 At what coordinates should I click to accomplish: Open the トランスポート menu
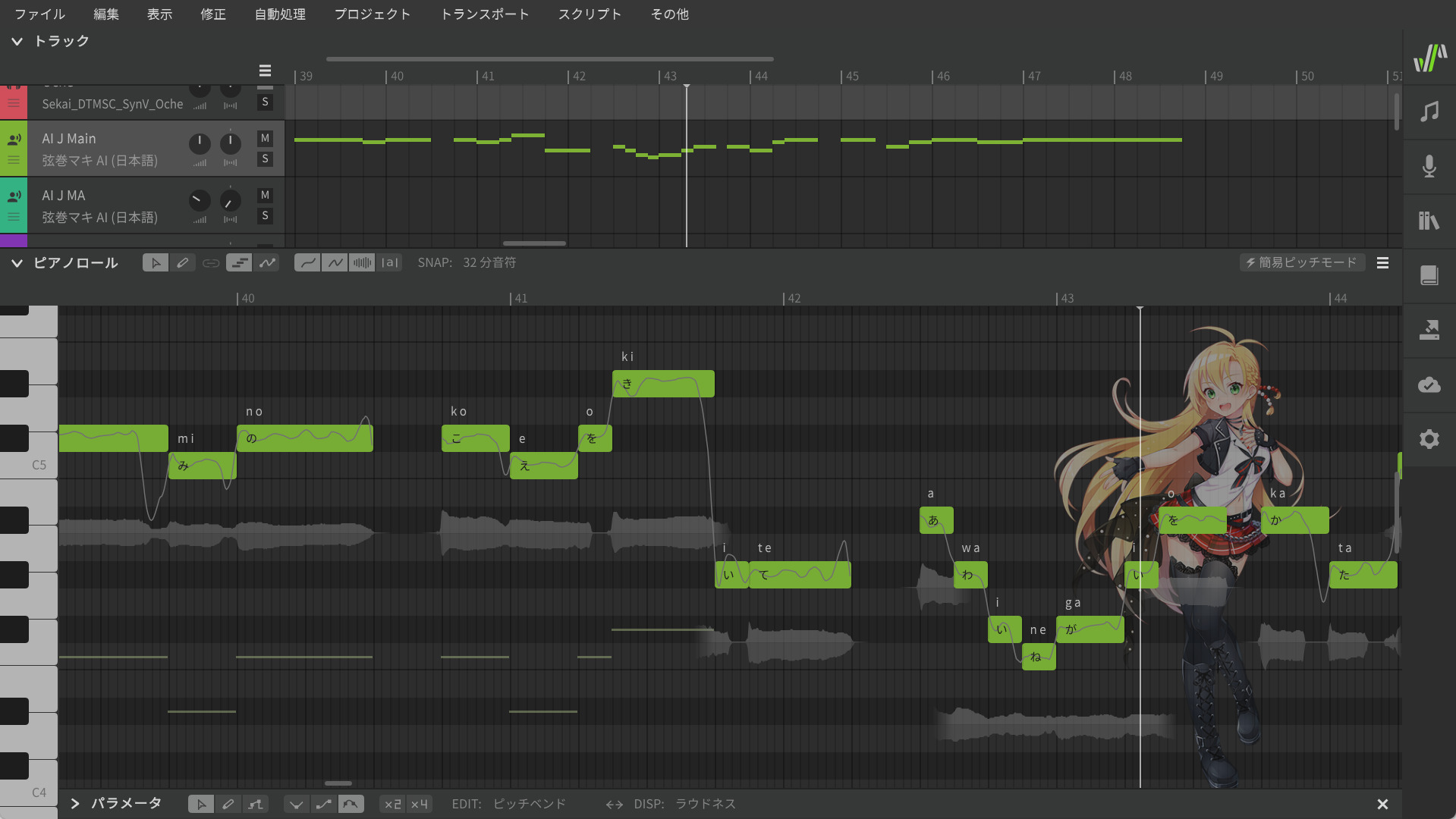[x=485, y=14]
